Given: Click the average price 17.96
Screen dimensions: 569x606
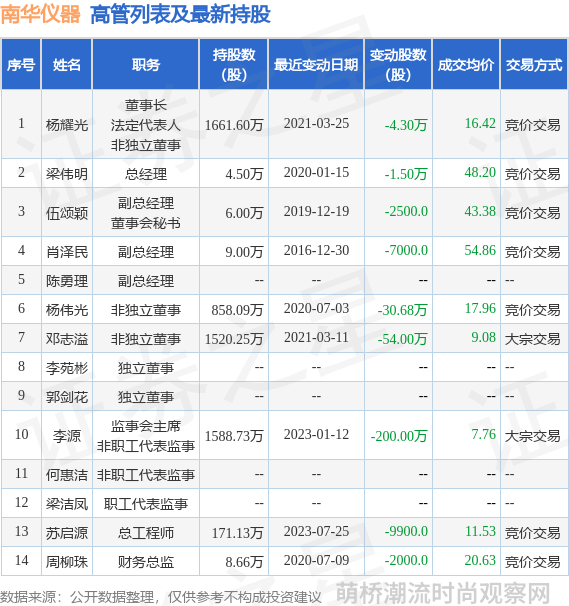Looking at the screenshot, I should pos(480,308).
